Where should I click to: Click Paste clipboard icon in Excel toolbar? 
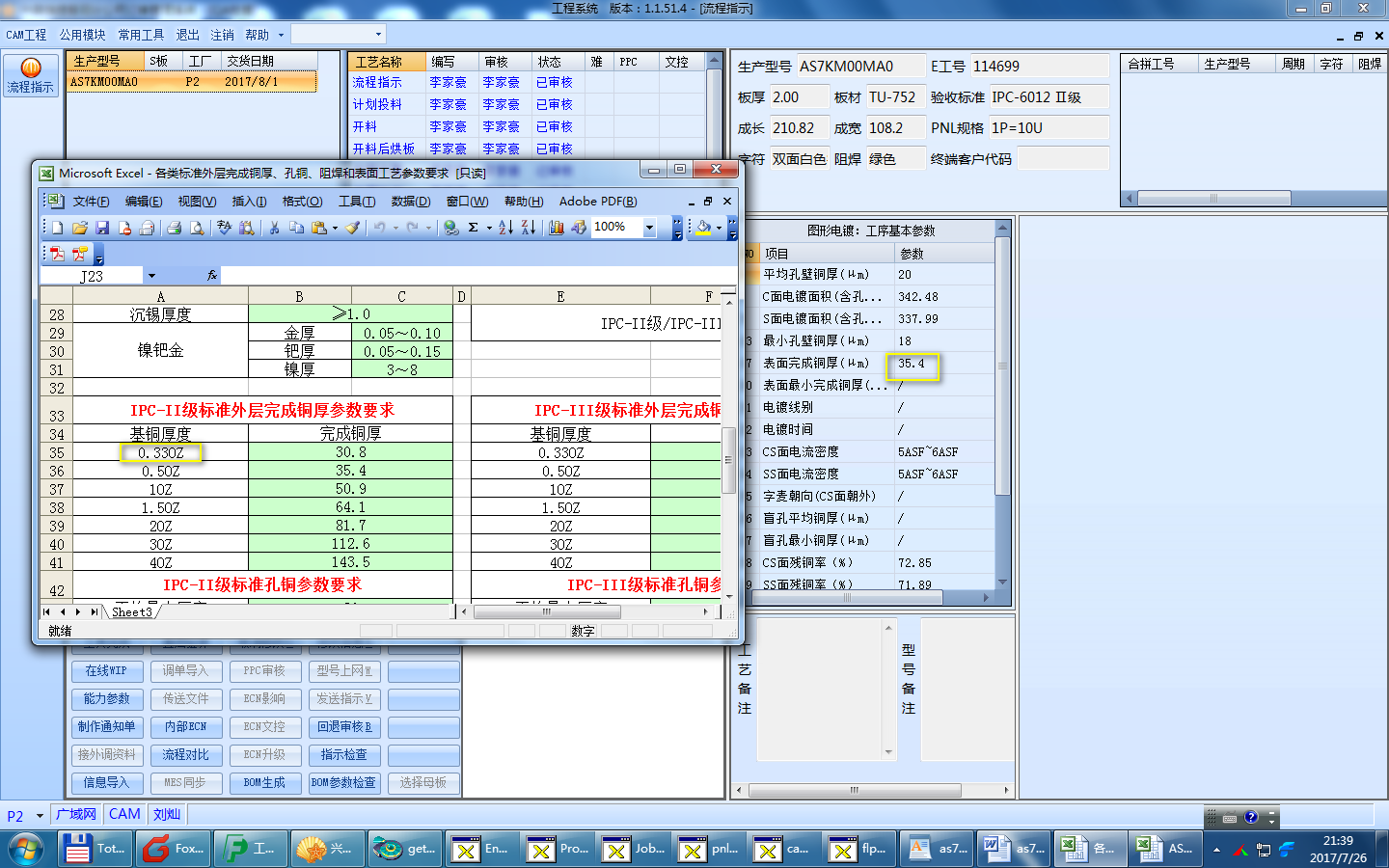pos(318,228)
